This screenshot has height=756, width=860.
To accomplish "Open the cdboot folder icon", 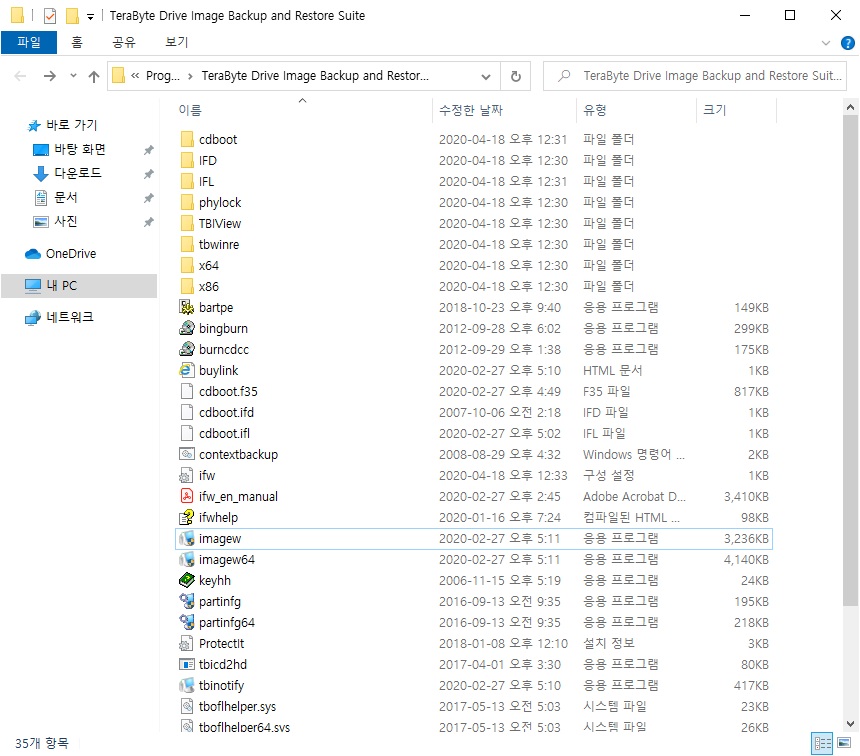I will pos(187,139).
